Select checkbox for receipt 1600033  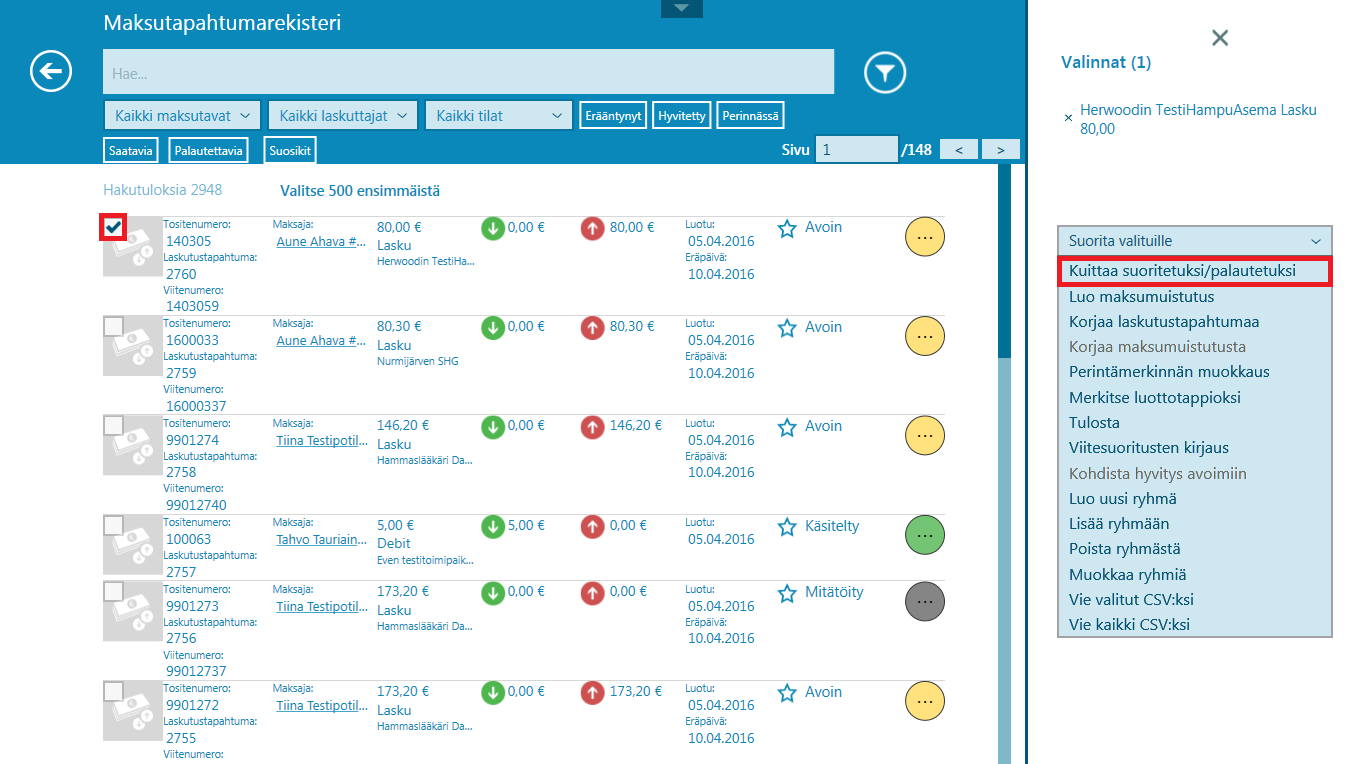[x=114, y=327]
